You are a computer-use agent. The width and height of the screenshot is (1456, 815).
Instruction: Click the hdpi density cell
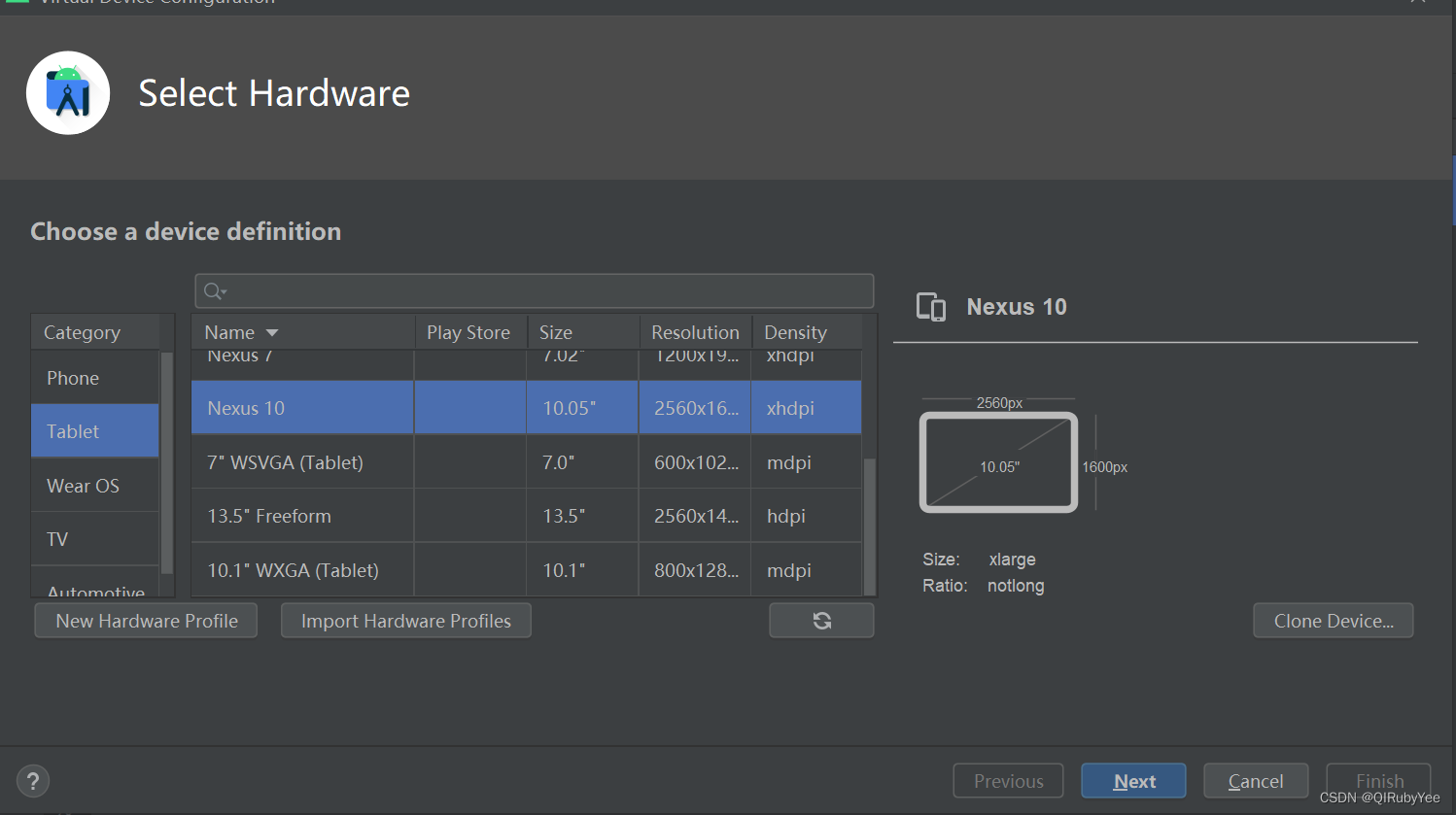tap(806, 516)
